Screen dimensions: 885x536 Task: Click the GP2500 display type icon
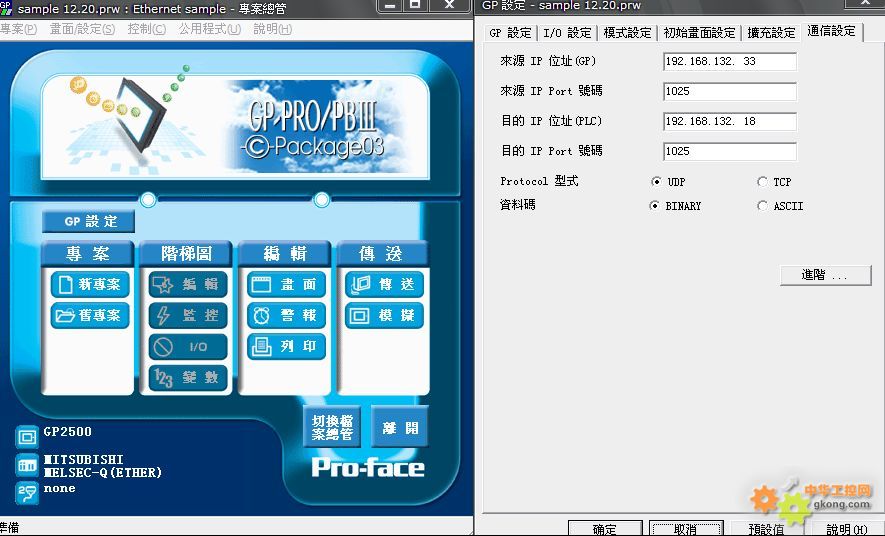click(x=27, y=436)
